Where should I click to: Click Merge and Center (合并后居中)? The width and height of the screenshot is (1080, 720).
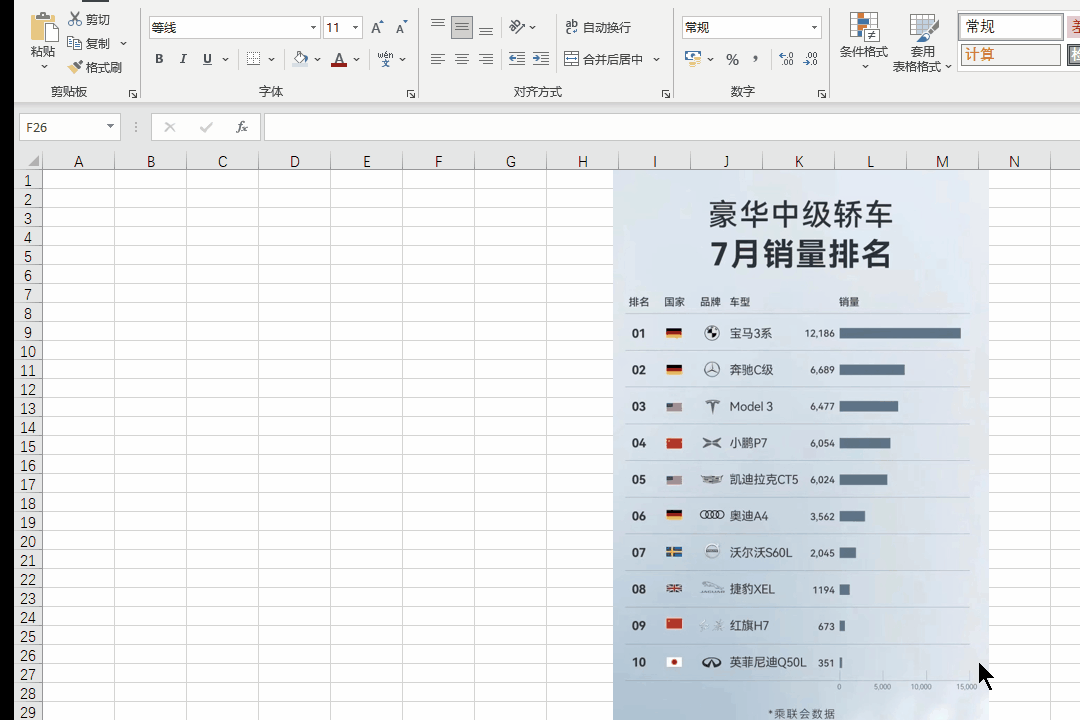coord(603,59)
